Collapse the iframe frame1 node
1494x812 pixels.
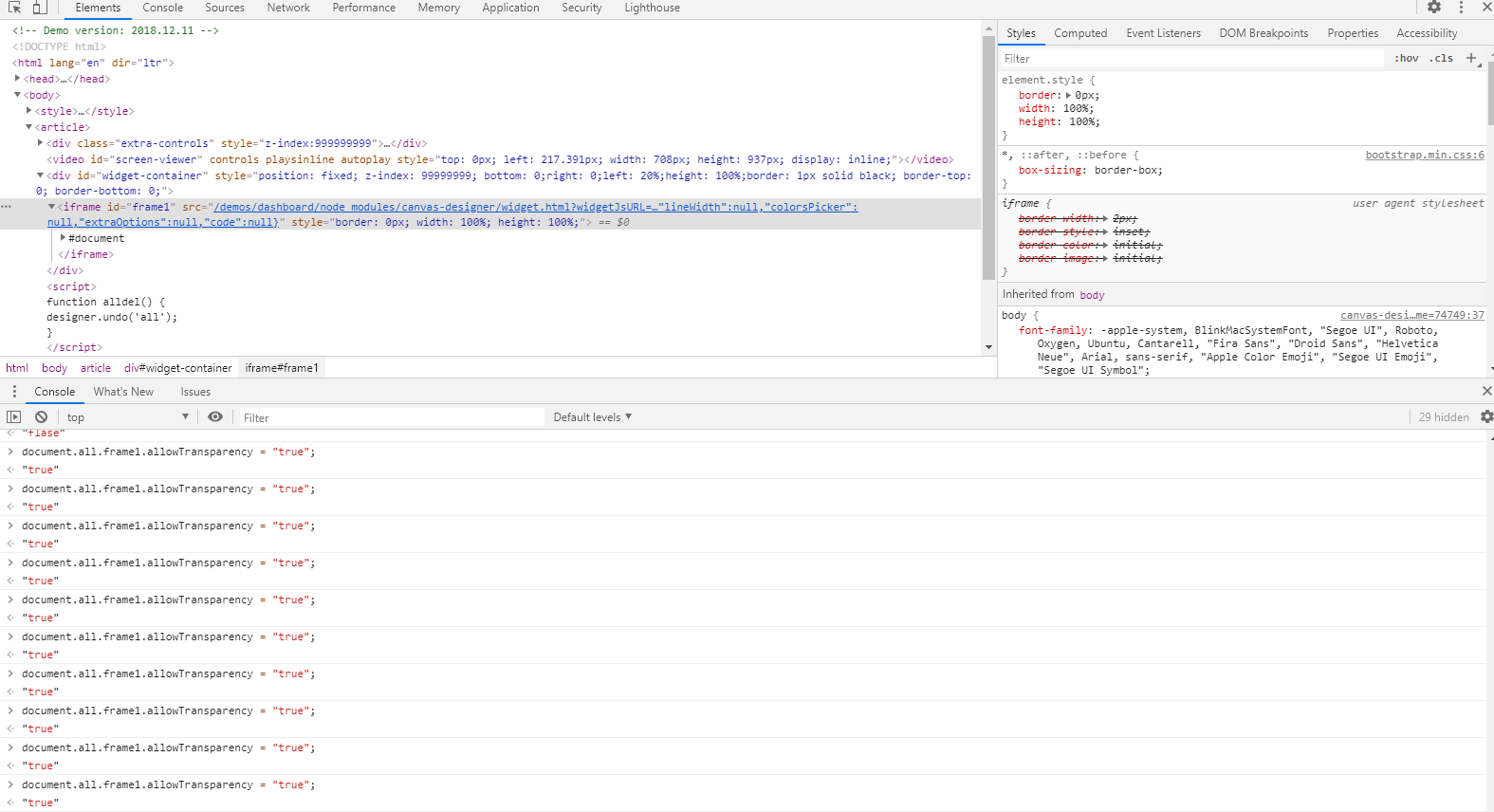[x=51, y=207]
